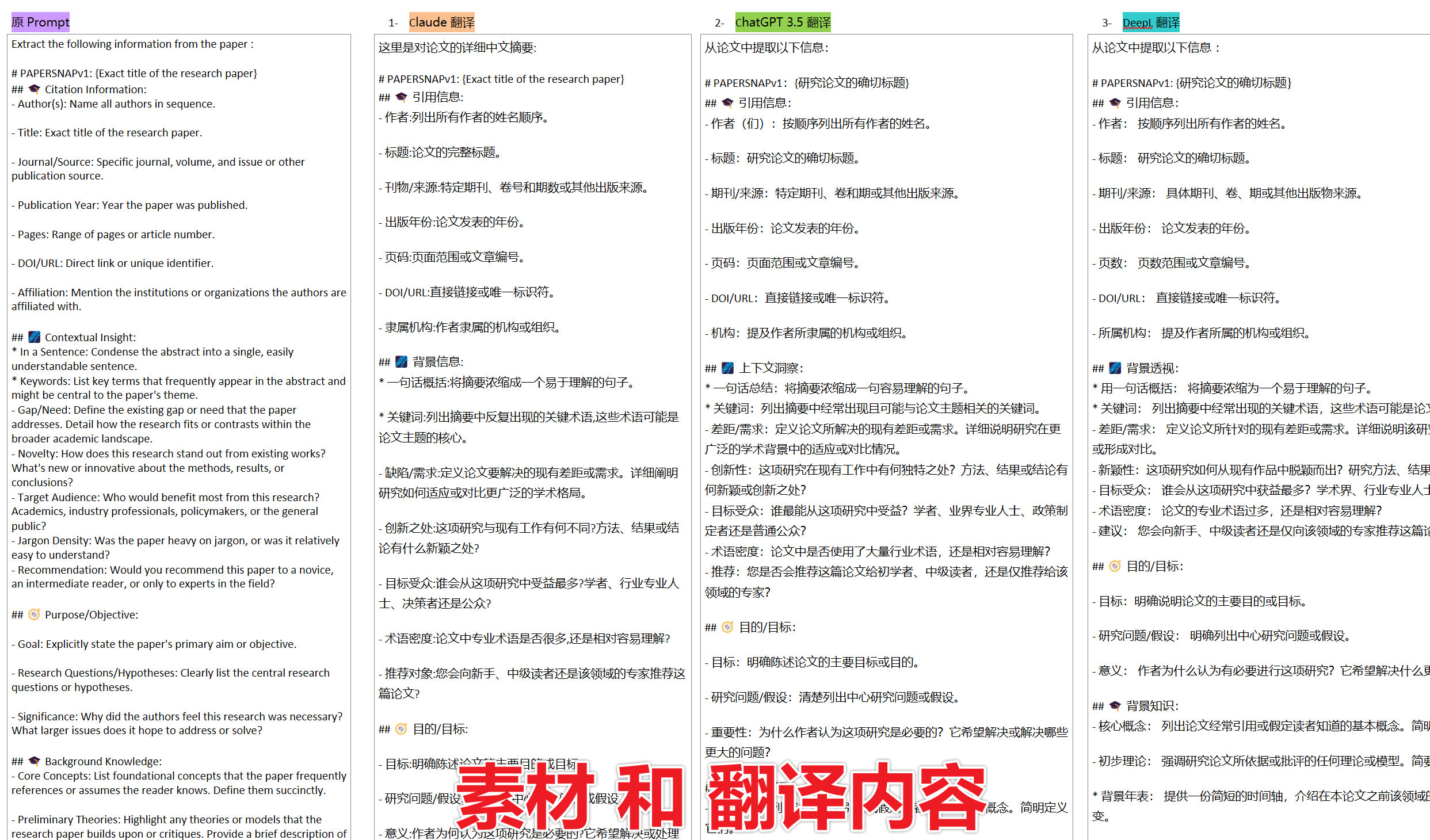Click 'Extract the following information from the paper' line
The image size is (1430, 840).
click(x=132, y=44)
